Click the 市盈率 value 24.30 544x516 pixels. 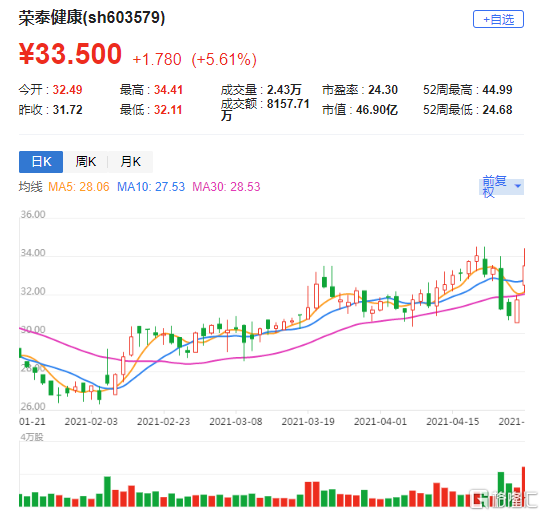383,90
